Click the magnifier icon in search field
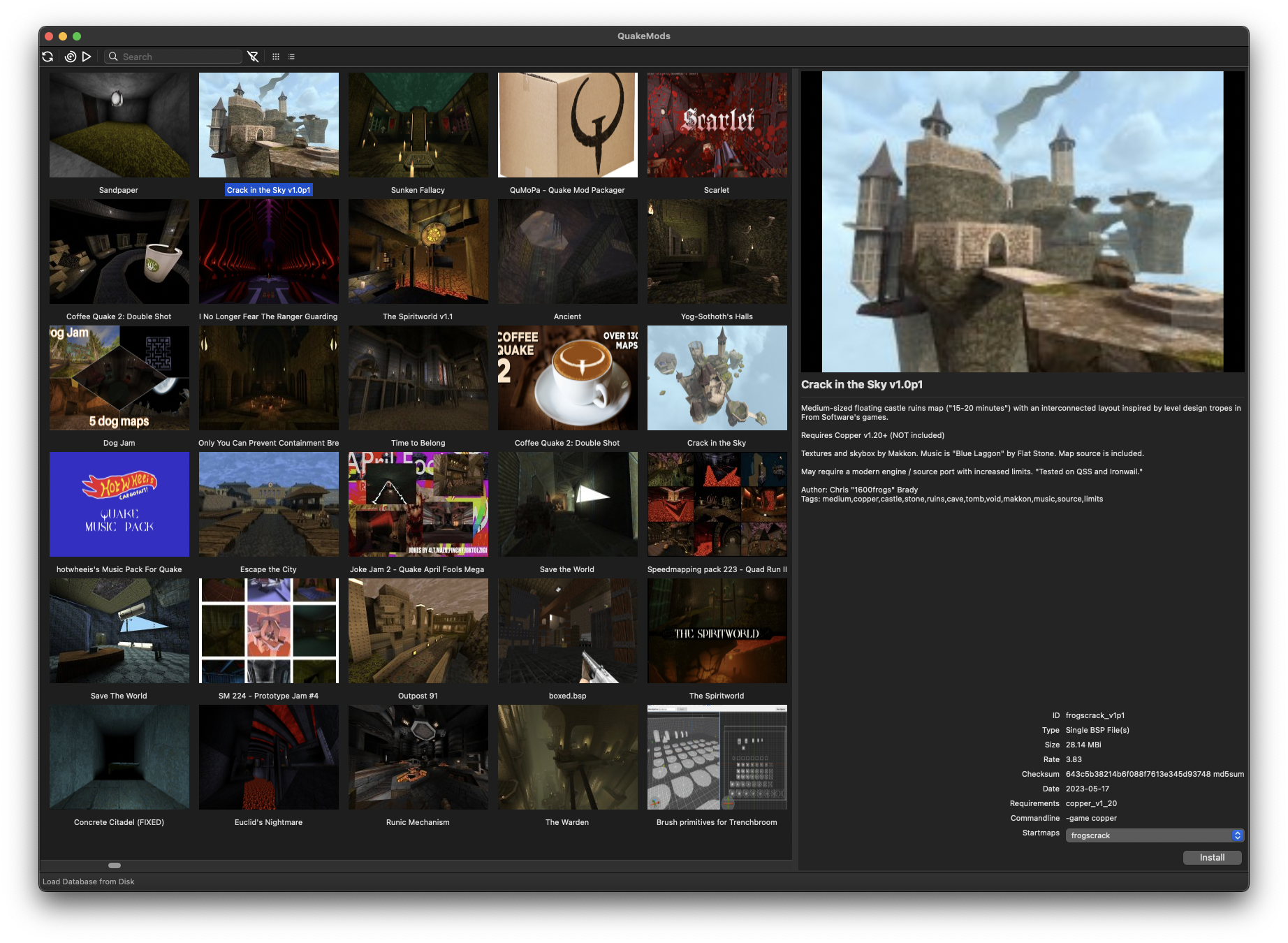The height and width of the screenshot is (943, 1288). pyautogui.click(x=113, y=57)
